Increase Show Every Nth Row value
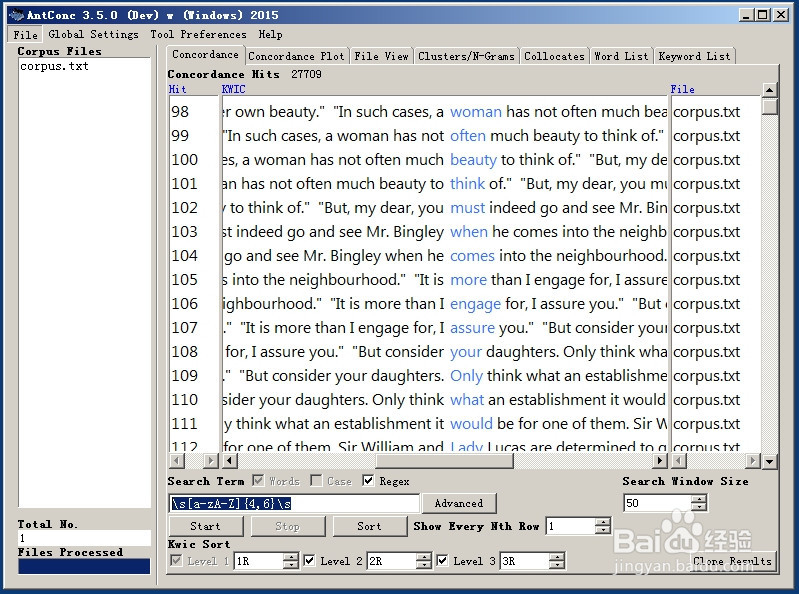 [x=603, y=522]
